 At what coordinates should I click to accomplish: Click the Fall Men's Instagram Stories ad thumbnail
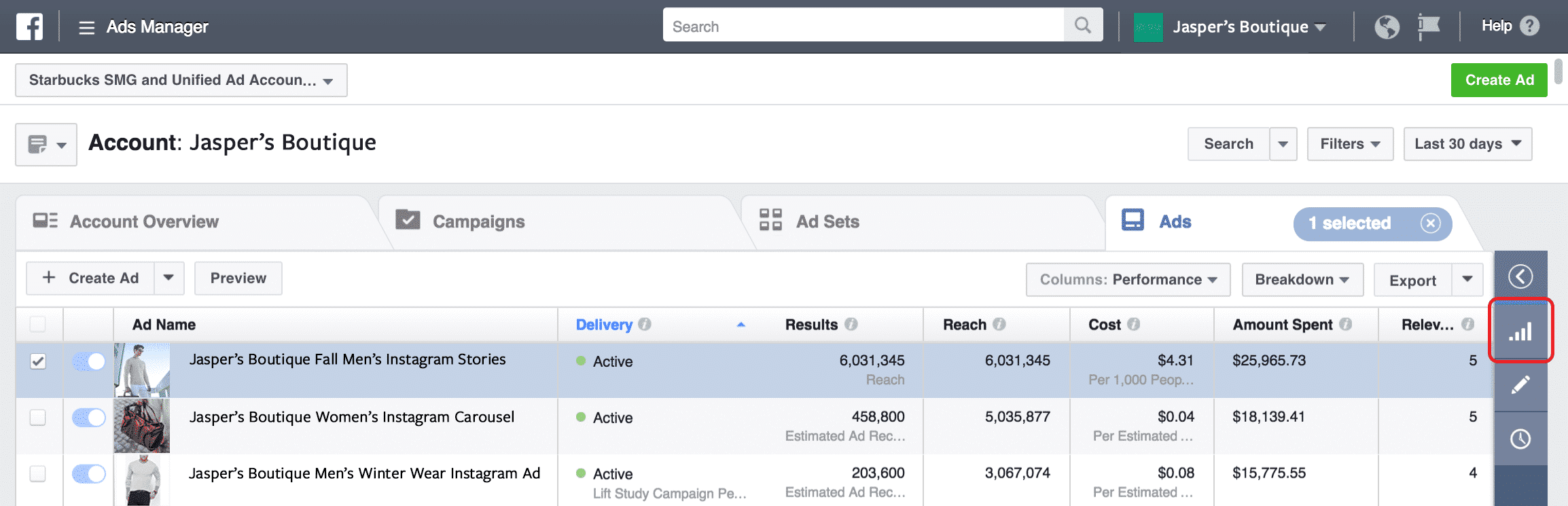[142, 369]
